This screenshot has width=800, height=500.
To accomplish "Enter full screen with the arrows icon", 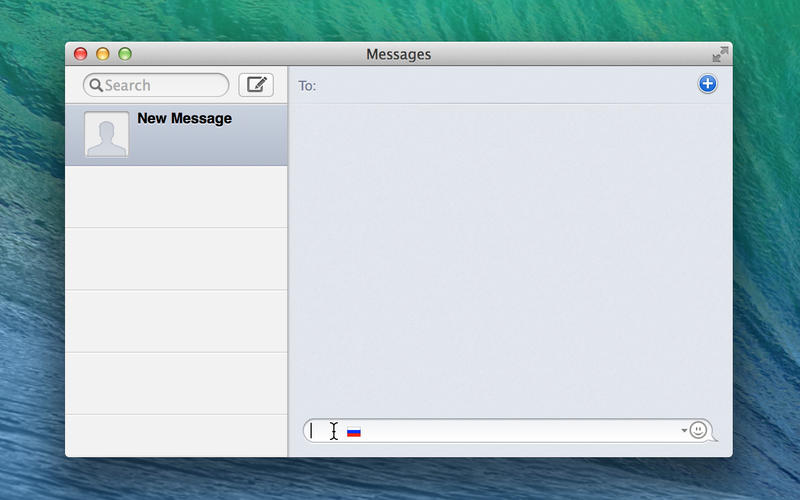I will coord(720,54).
